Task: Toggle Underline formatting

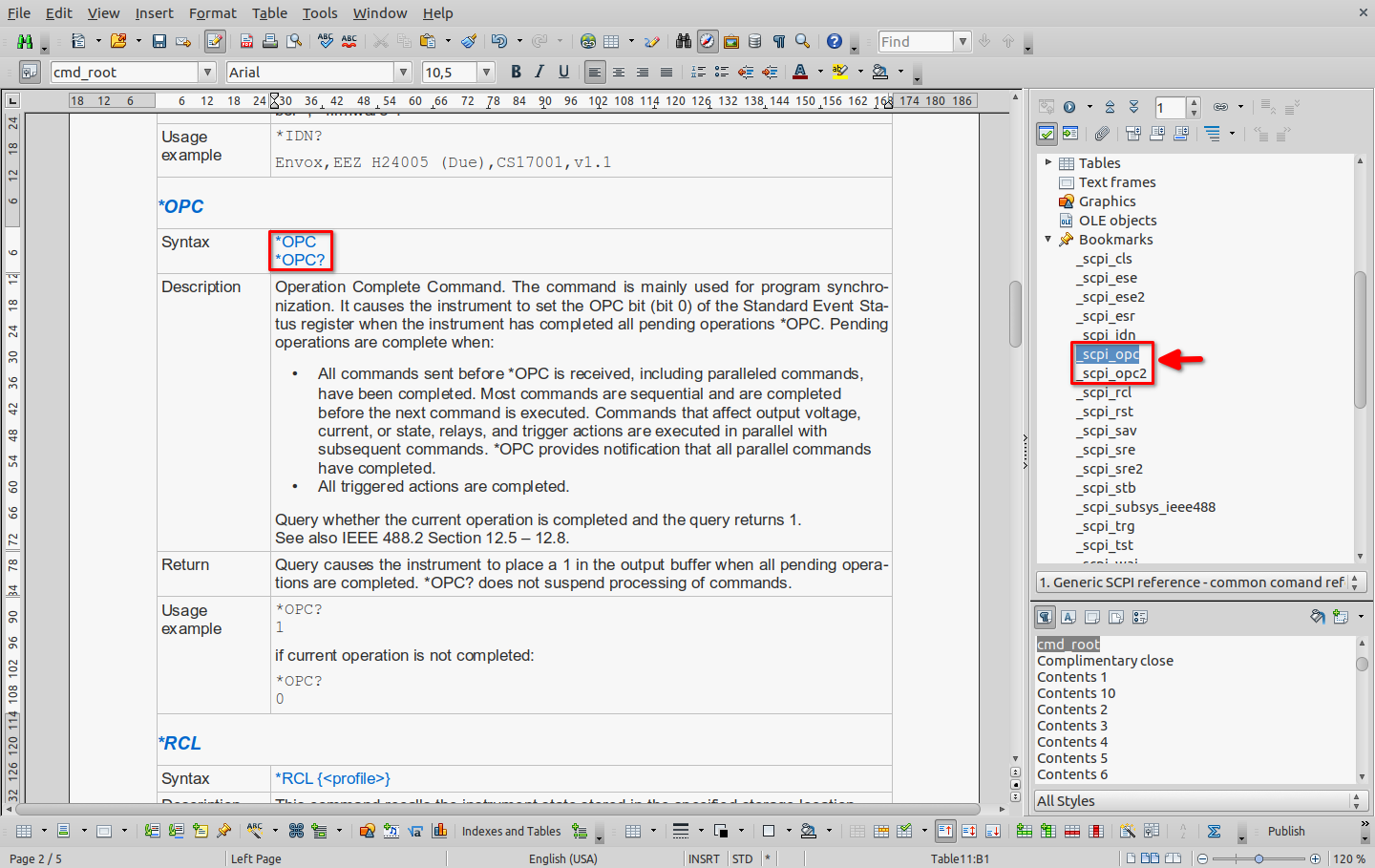Action: (x=563, y=72)
